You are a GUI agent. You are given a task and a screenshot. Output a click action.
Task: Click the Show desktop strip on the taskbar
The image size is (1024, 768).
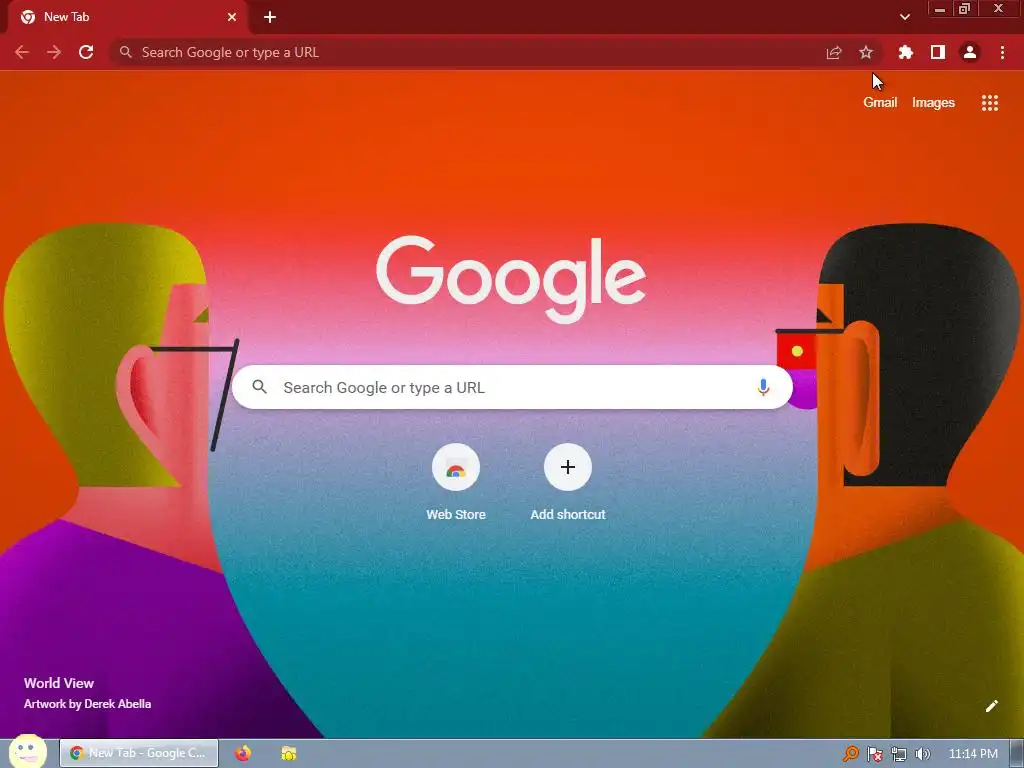click(1016, 754)
